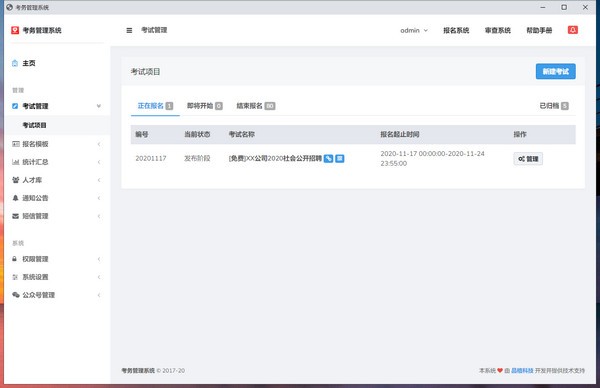Screen dimensions: 600x388
Task: Open the red notification bell icon
Action: [572, 30]
